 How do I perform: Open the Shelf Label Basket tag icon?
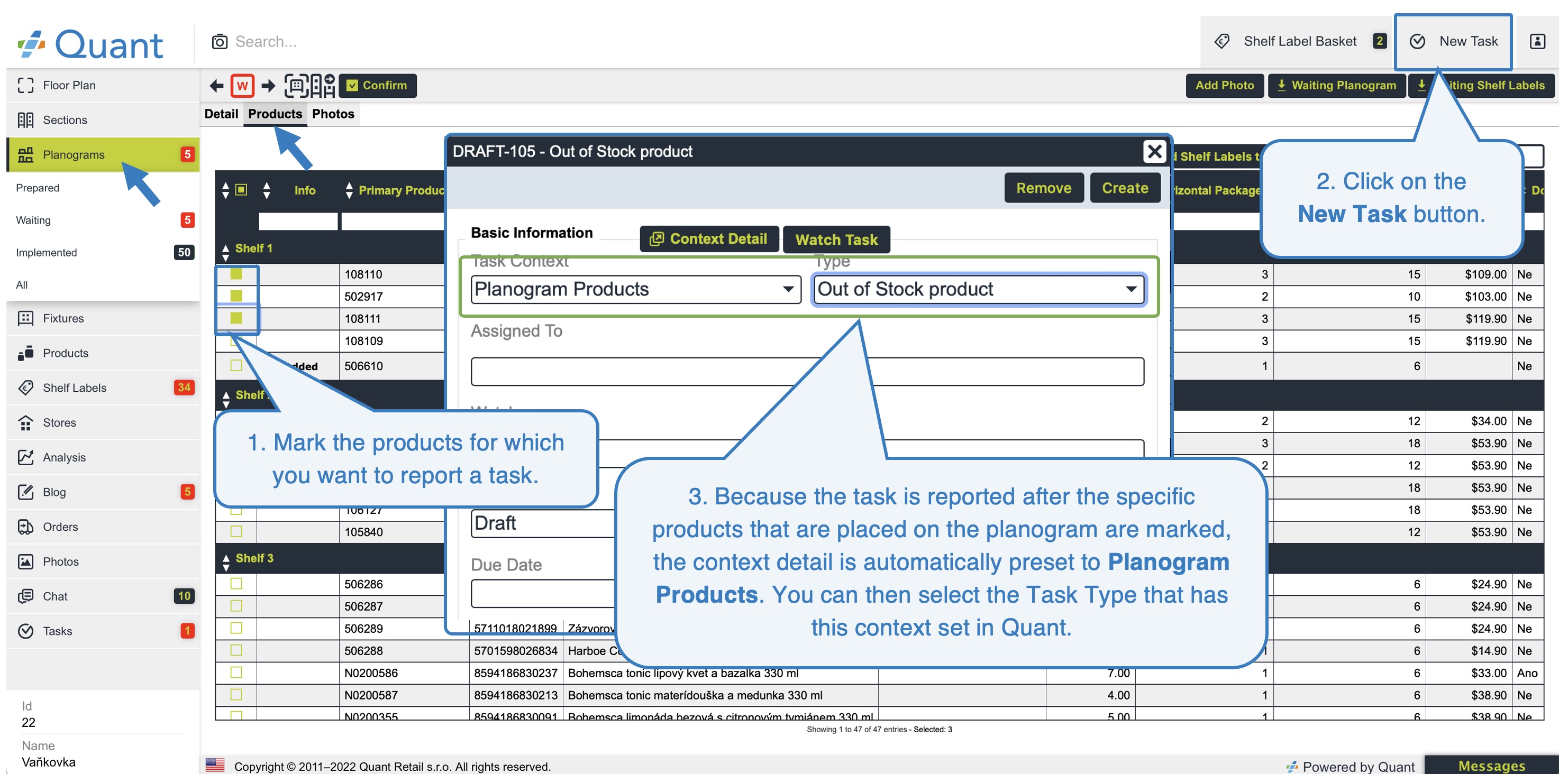(x=1221, y=41)
